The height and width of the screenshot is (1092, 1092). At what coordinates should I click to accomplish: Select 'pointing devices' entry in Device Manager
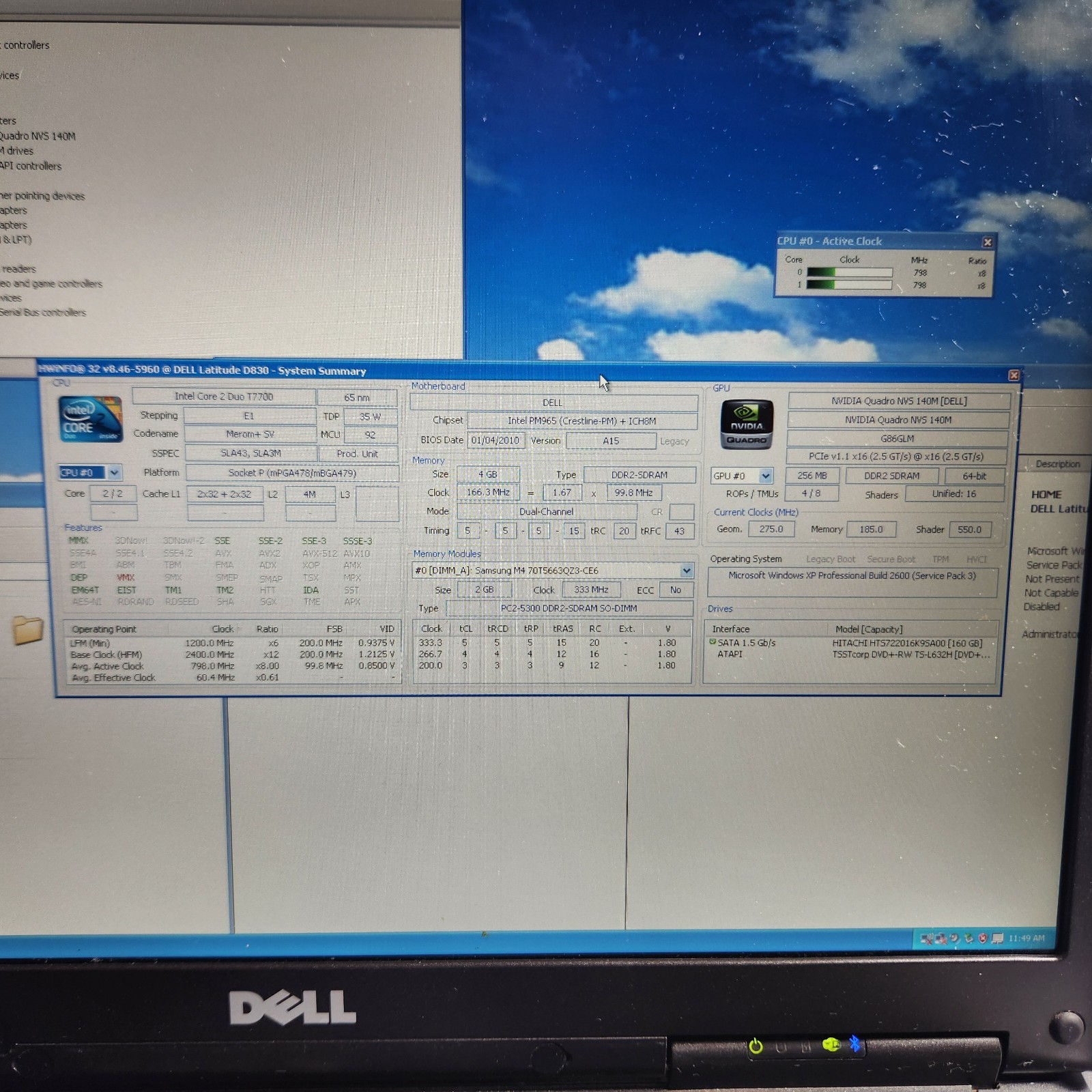[42, 196]
